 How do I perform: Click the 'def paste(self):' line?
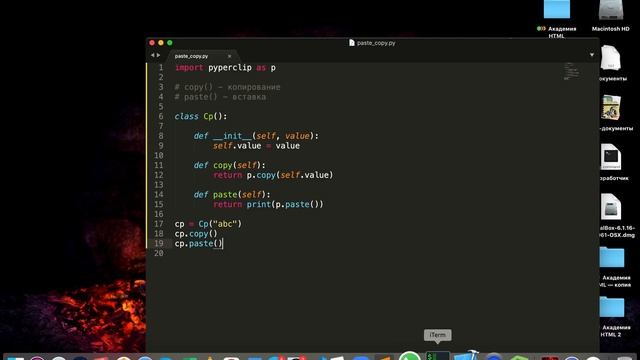(232, 195)
